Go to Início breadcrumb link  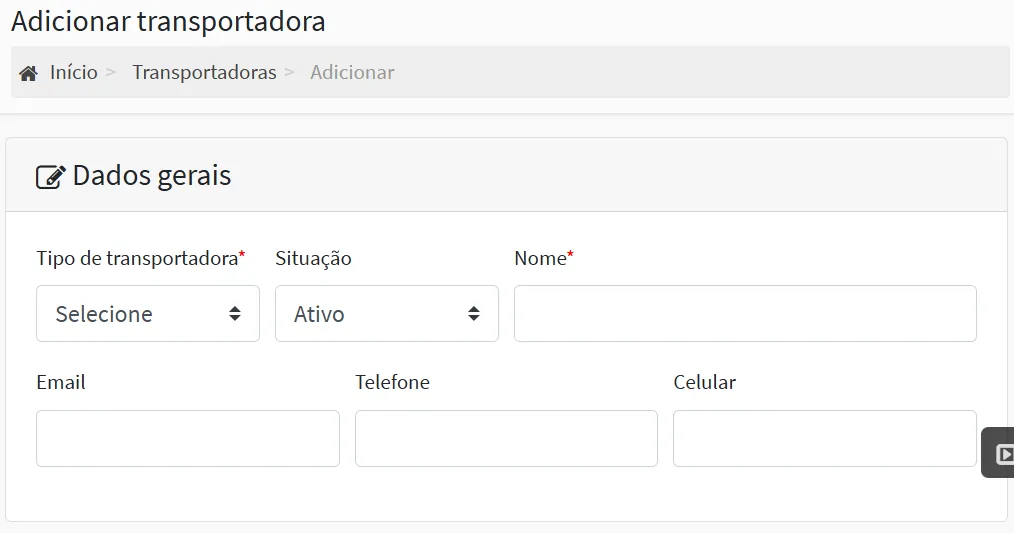coord(74,72)
